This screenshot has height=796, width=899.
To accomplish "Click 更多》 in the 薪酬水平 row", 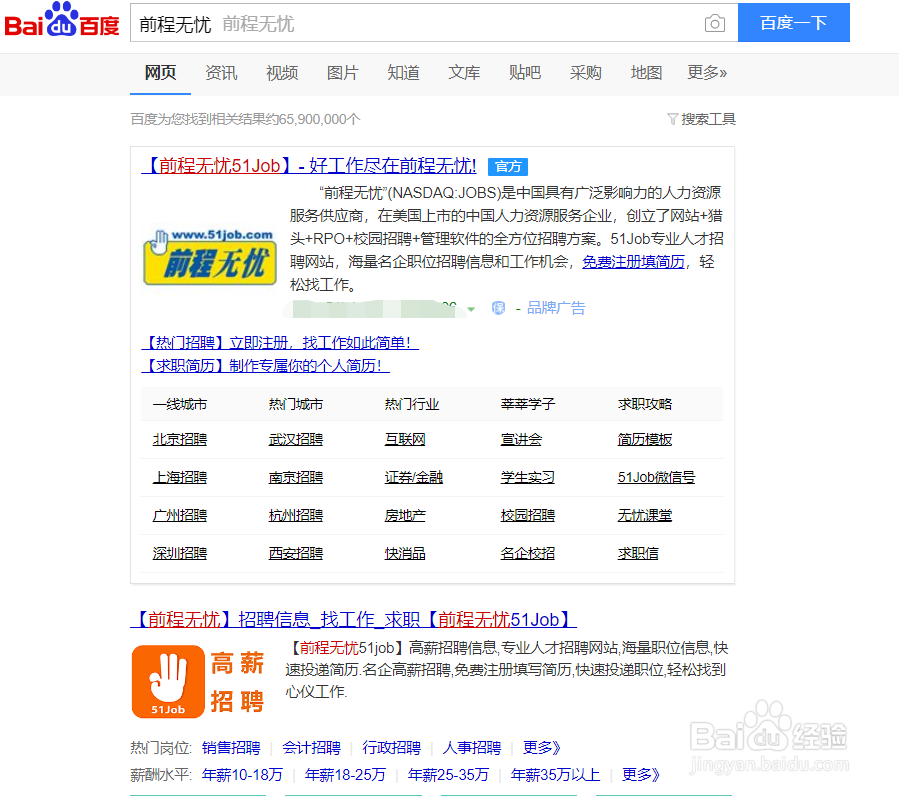I will [x=641, y=775].
